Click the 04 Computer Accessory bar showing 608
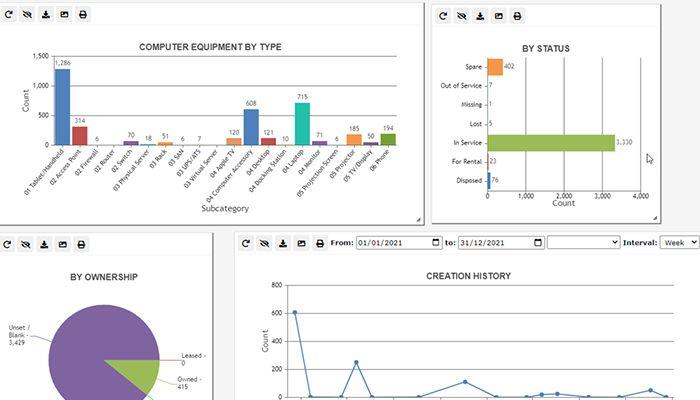Screen dimensions: 700x400 (251, 127)
